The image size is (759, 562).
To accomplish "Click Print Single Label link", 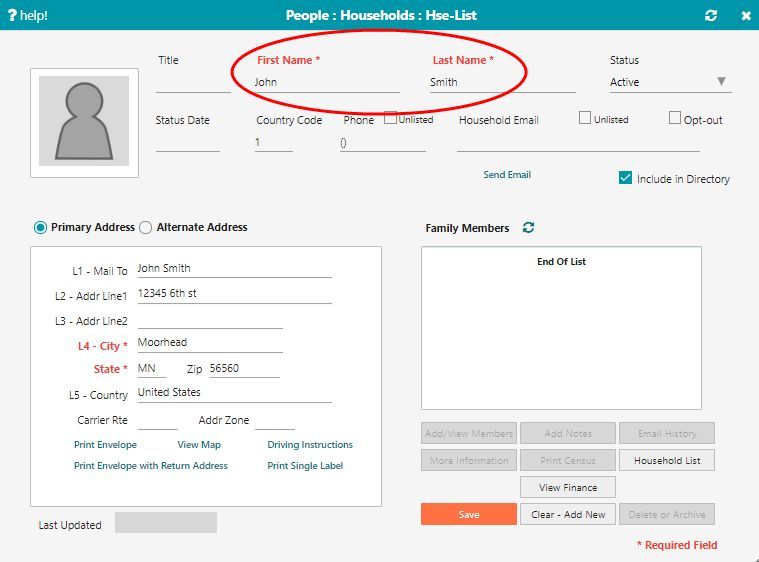I will [305, 466].
